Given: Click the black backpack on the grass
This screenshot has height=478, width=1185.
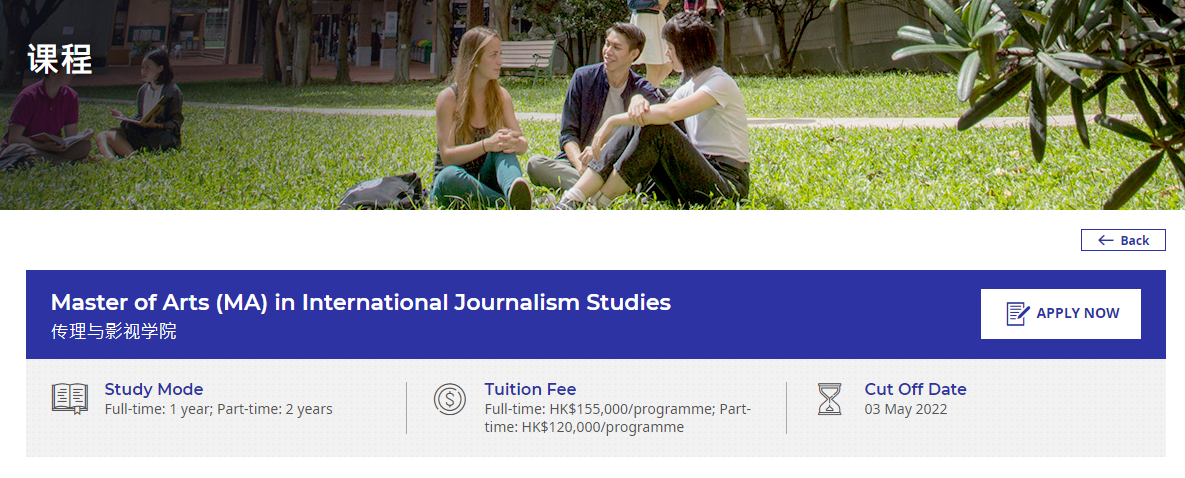Looking at the screenshot, I should point(382,192).
